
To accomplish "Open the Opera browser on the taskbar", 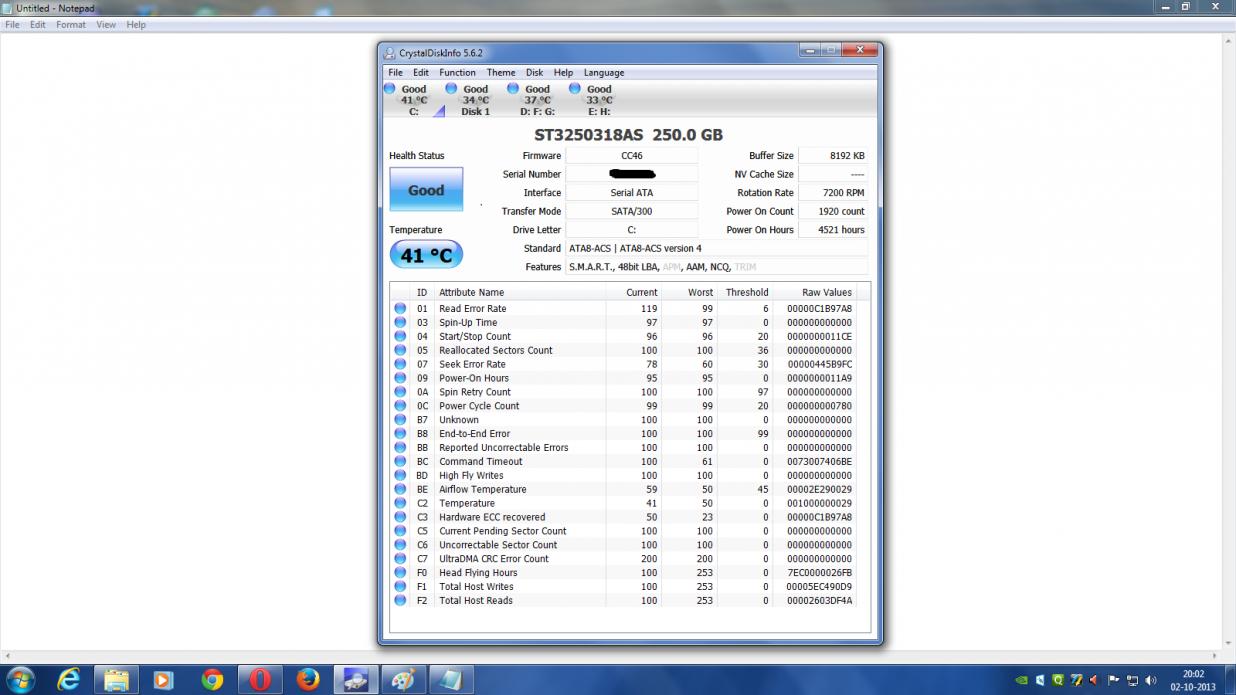I will point(260,680).
